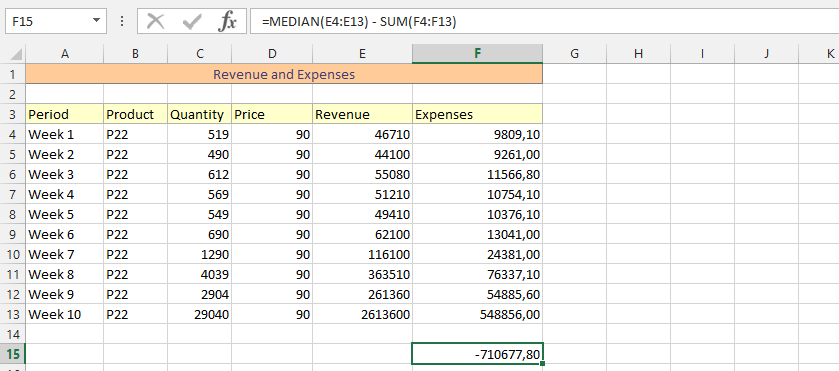Select expenses cell 54885,60
The image size is (839, 371).
(x=477, y=294)
